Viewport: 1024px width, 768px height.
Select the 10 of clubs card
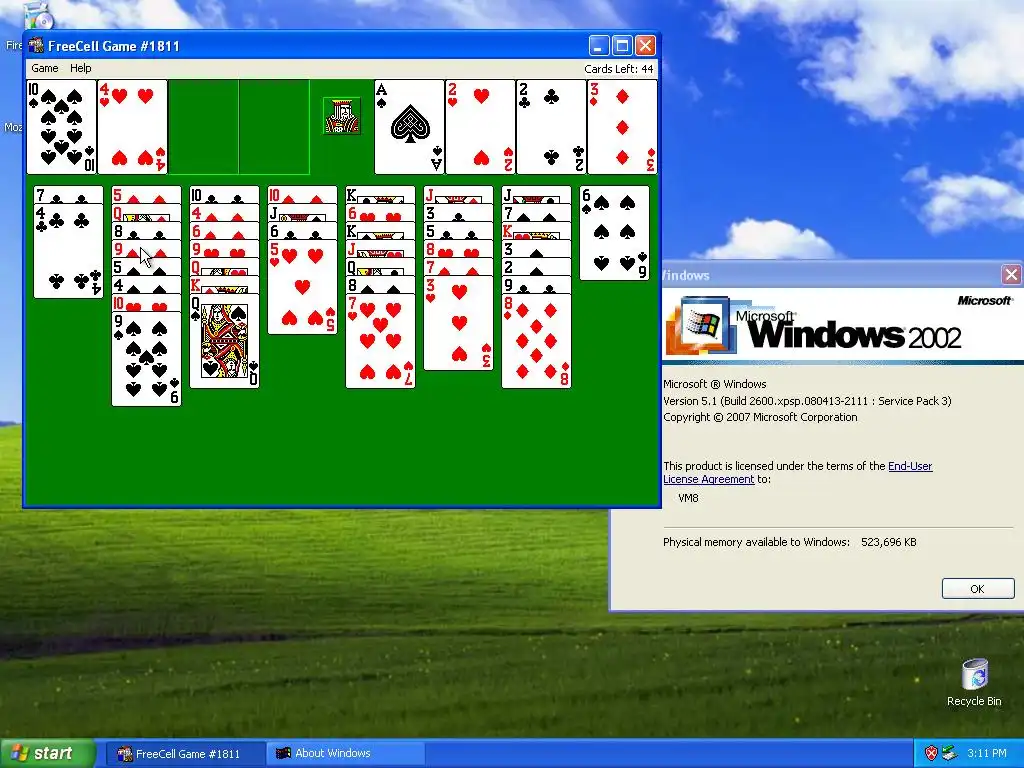224,195
